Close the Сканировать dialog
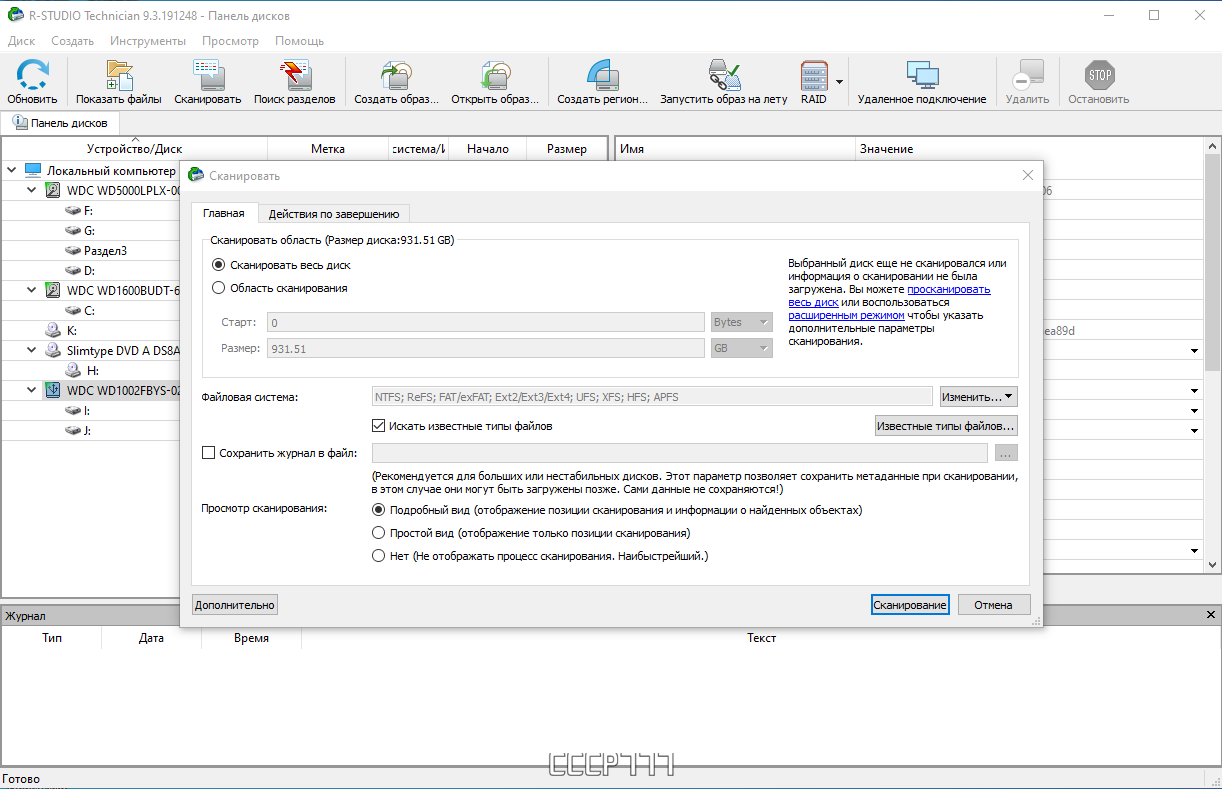 [x=1027, y=175]
